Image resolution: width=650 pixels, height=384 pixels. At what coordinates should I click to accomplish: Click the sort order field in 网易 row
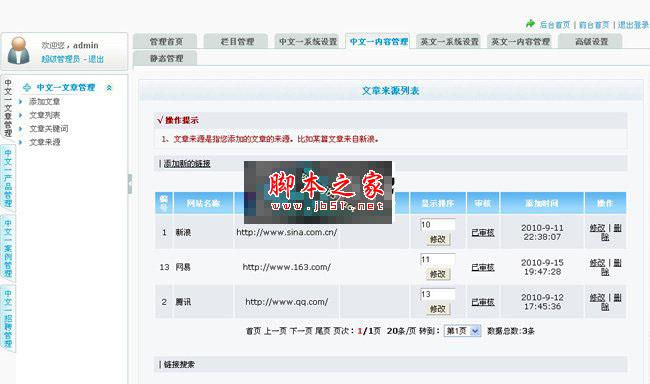(x=438, y=260)
